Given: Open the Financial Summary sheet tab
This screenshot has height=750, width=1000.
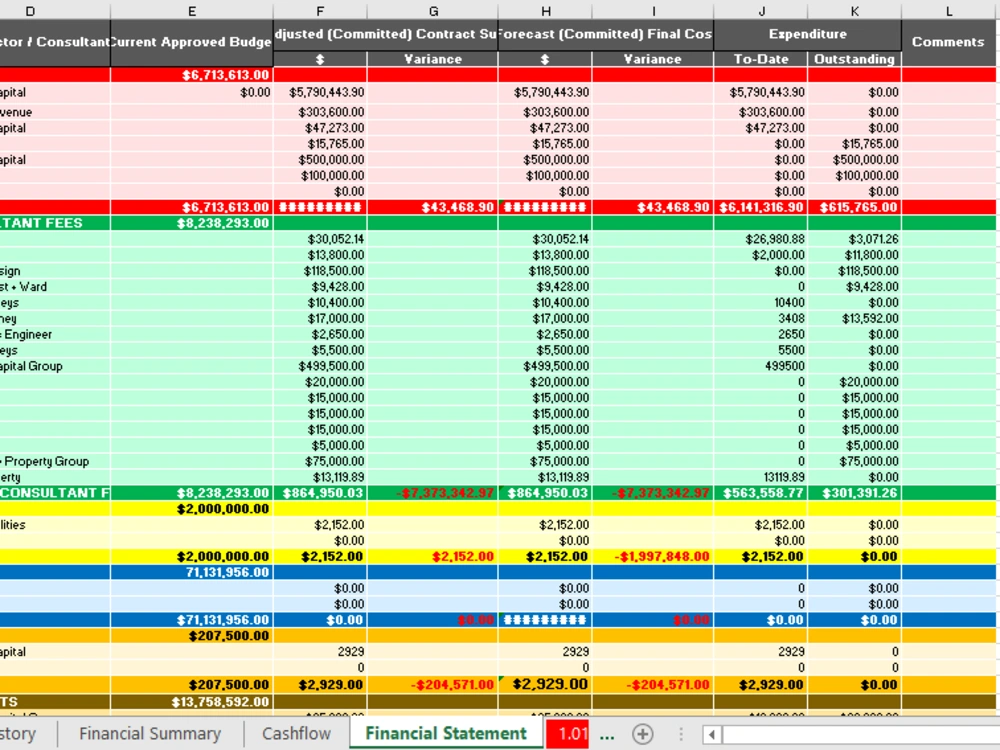Looking at the screenshot, I should pos(150,734).
